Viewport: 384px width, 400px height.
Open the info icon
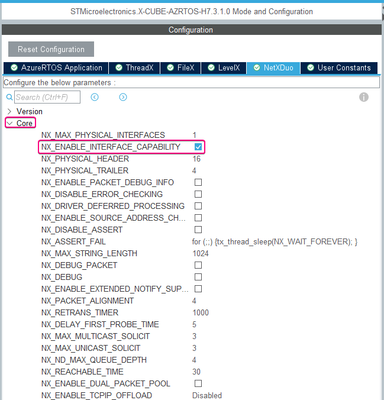click(364, 97)
